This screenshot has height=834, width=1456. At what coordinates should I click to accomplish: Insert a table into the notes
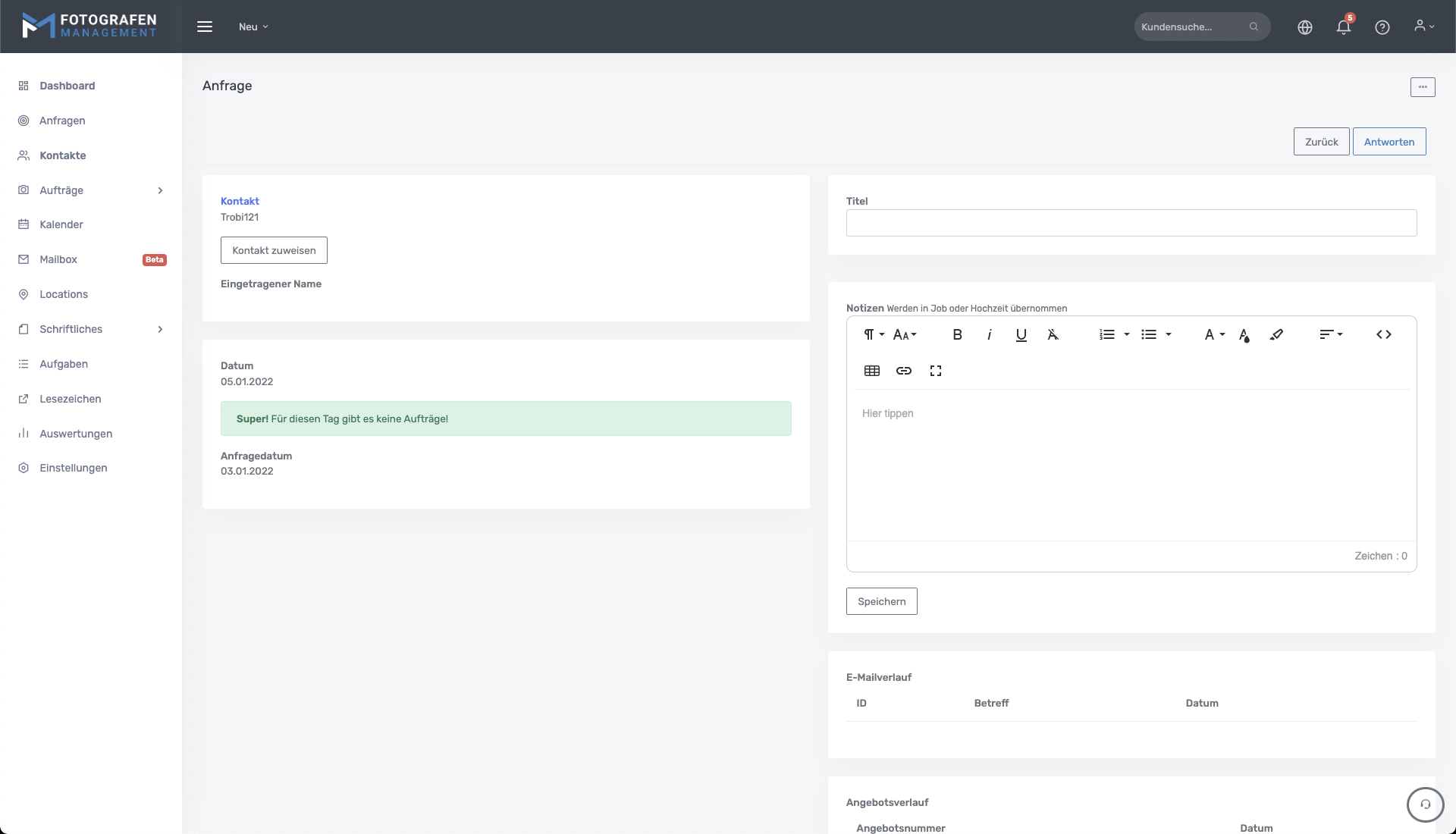point(872,371)
